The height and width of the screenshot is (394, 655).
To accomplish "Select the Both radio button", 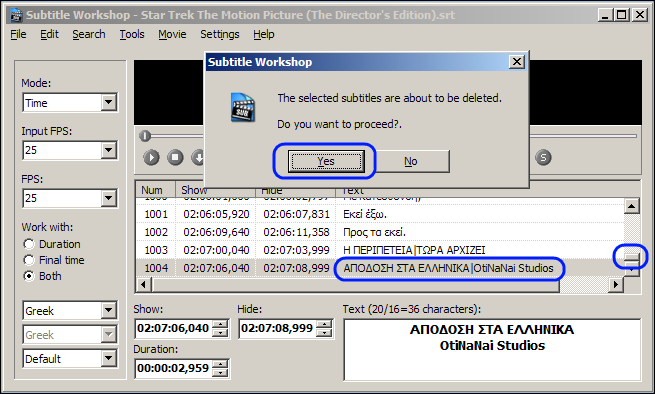I will (28, 276).
